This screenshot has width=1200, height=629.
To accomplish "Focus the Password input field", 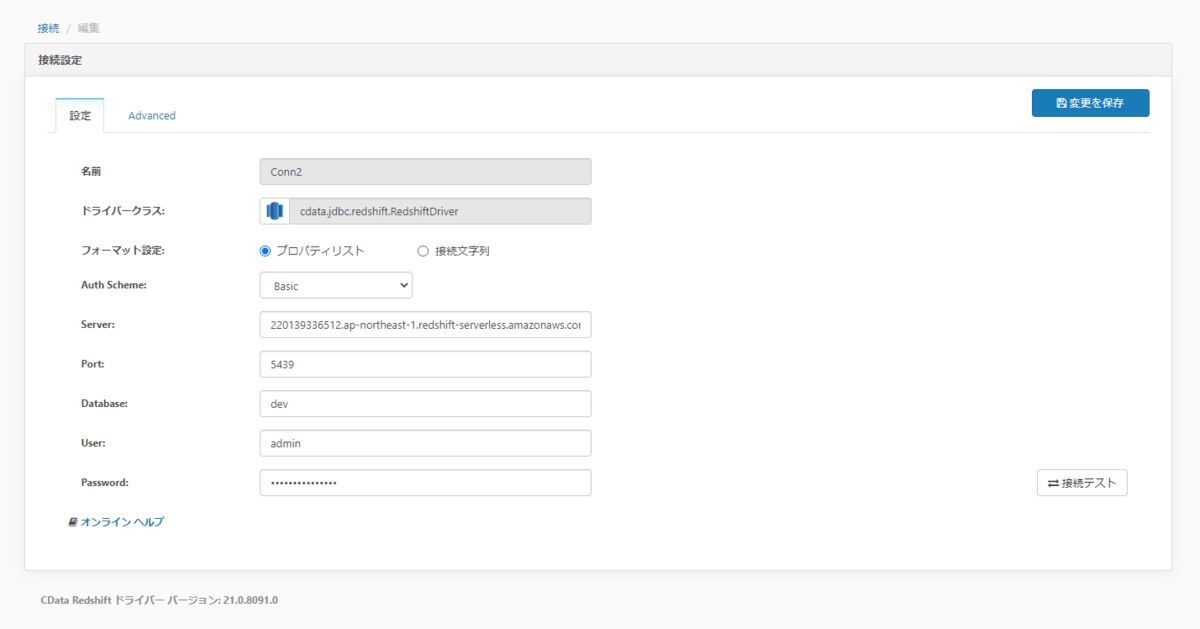I will tap(425, 483).
